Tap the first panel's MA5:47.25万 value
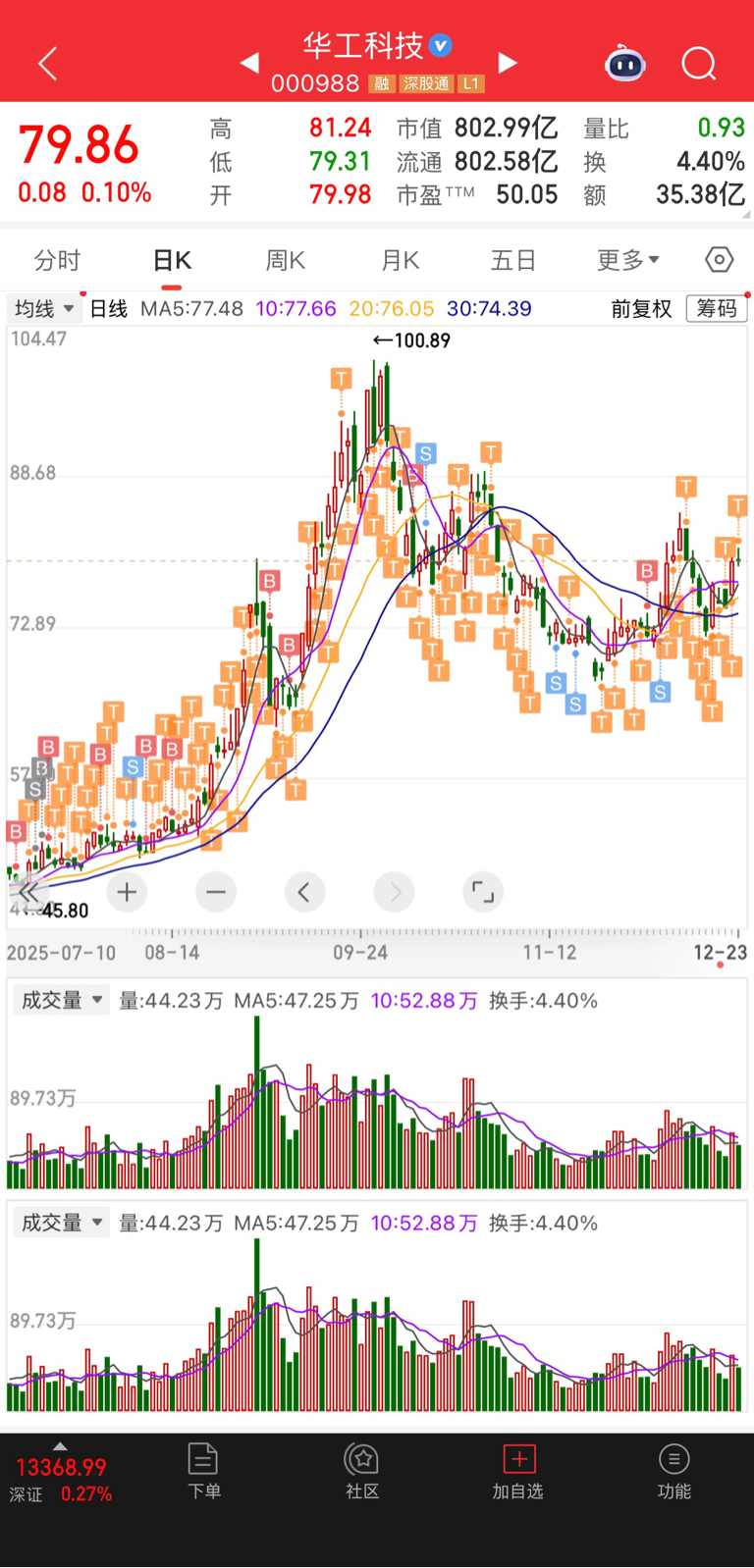 tap(296, 1001)
